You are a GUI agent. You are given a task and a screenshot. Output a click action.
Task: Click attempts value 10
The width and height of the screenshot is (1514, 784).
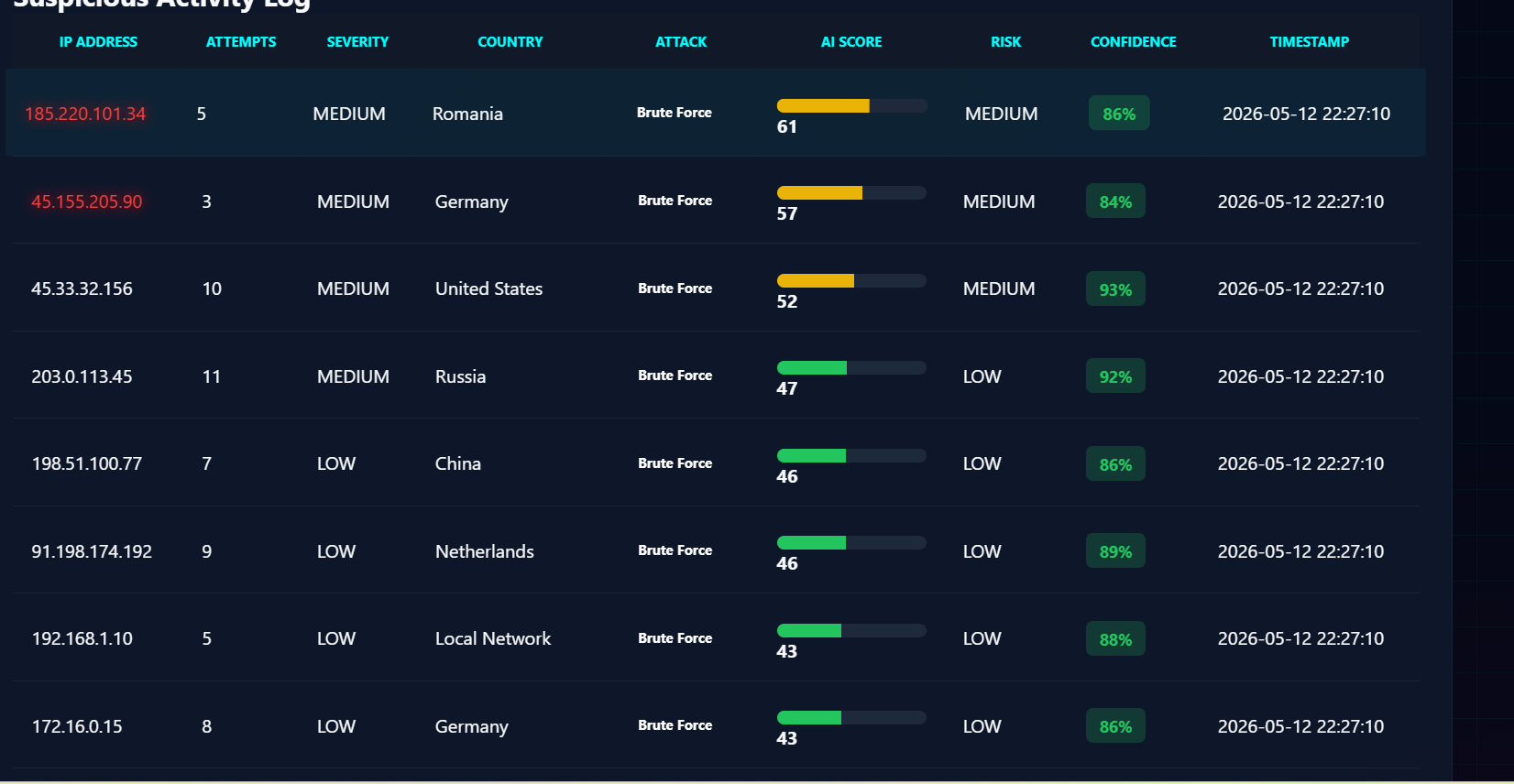[x=212, y=289]
